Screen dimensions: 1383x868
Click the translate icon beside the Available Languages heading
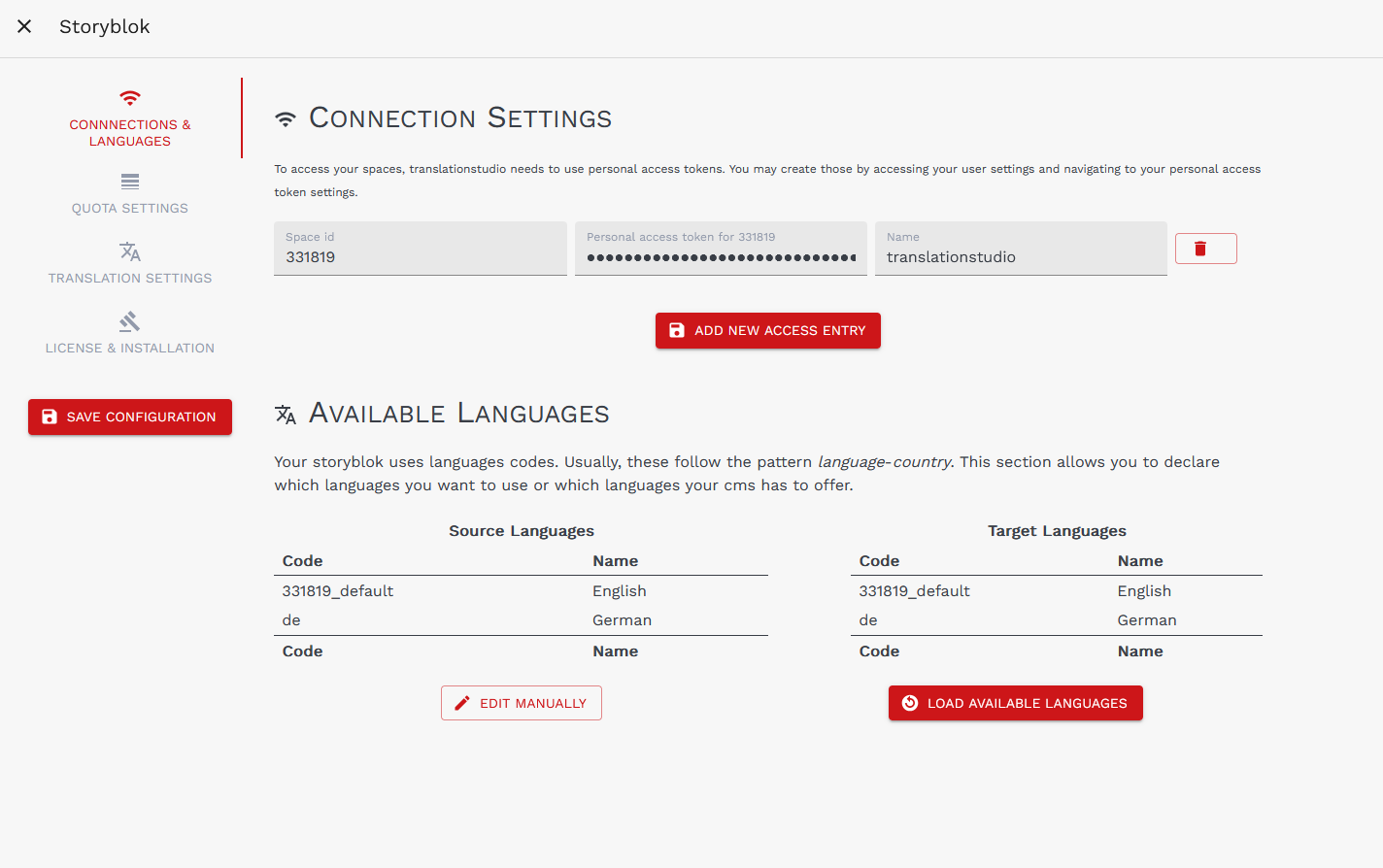pyautogui.click(x=286, y=415)
